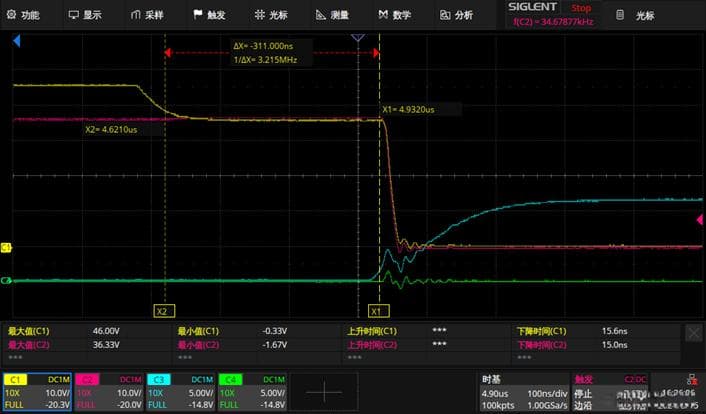Click the crosshair icon beside 光标
The height and width of the screenshot is (414, 706).
(259, 15)
